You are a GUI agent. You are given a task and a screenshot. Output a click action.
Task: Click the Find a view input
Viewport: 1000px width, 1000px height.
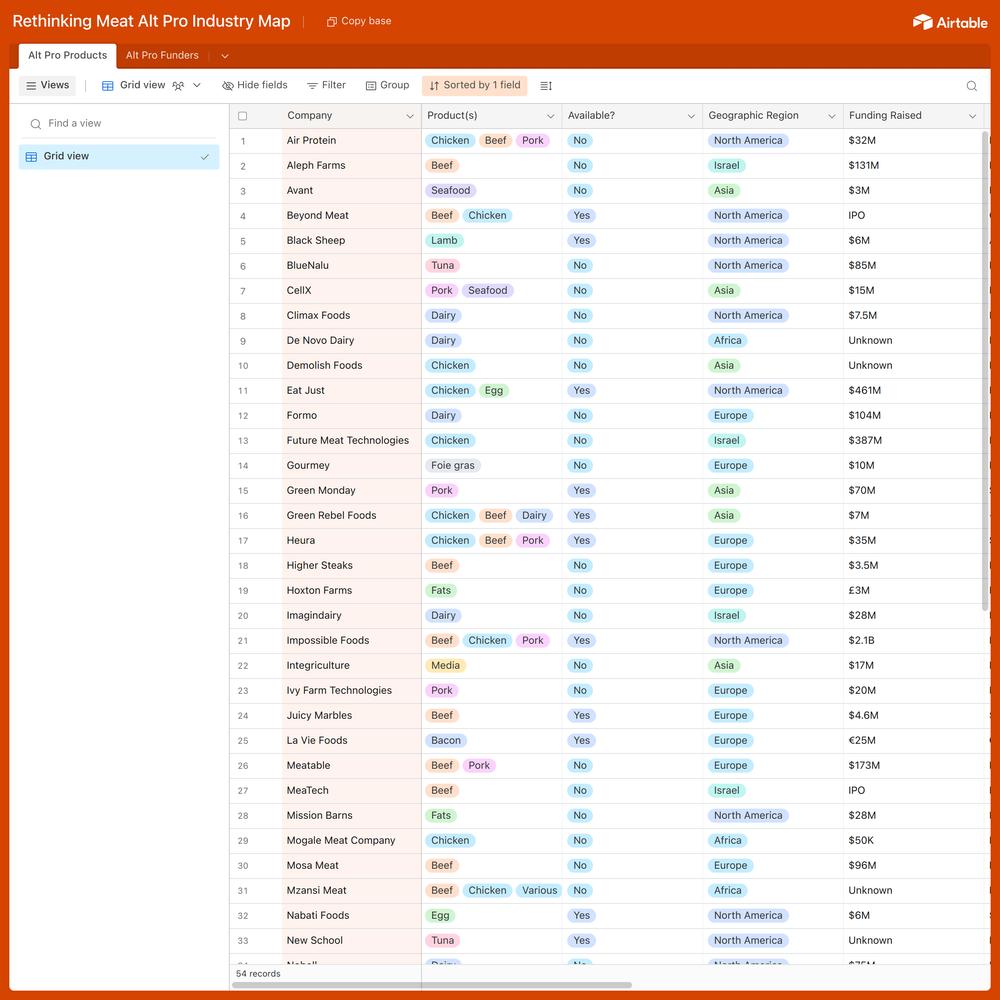pyautogui.click(x=119, y=124)
